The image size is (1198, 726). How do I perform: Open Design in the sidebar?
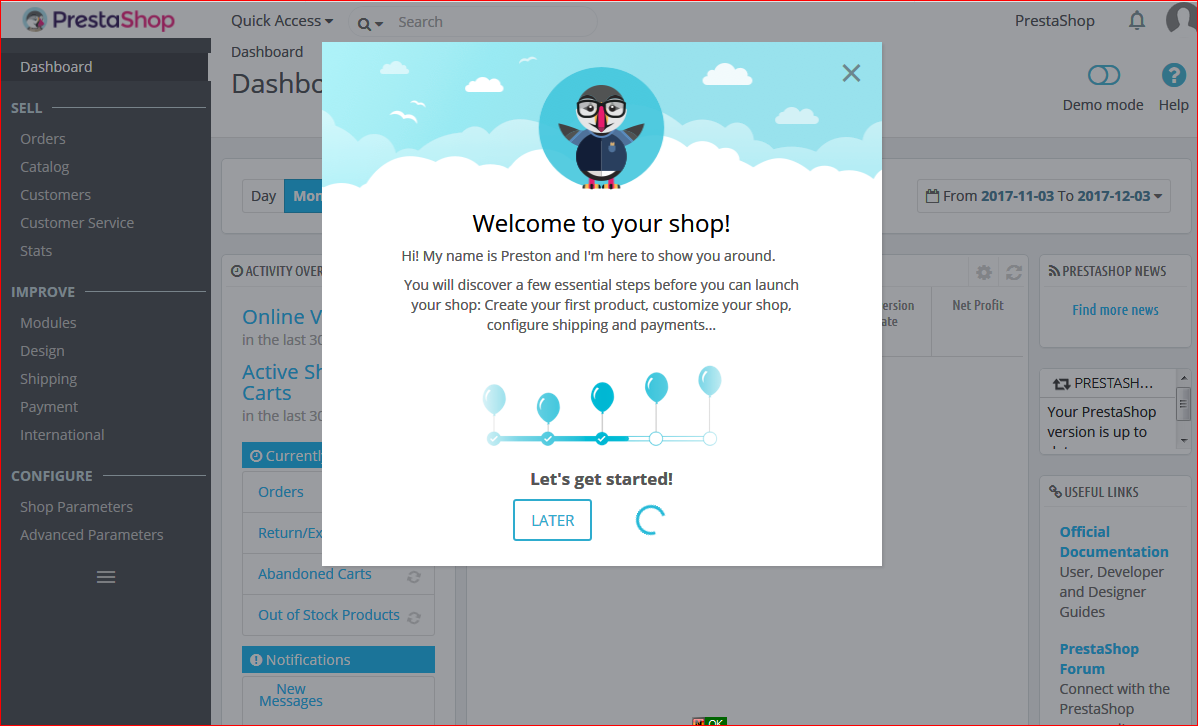click(42, 351)
